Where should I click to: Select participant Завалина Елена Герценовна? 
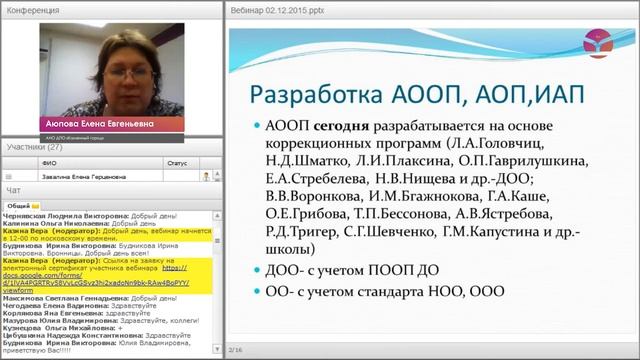click(84, 177)
